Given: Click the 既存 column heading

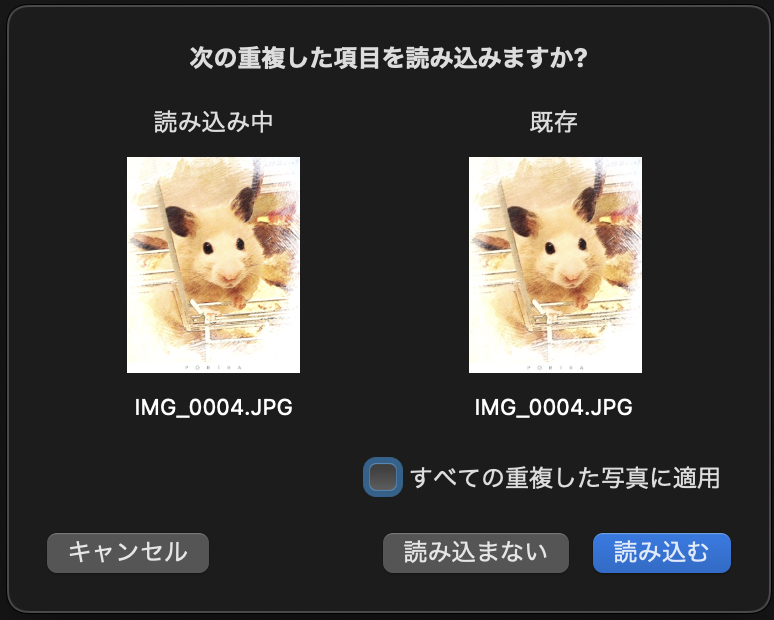Looking at the screenshot, I should point(553,121).
